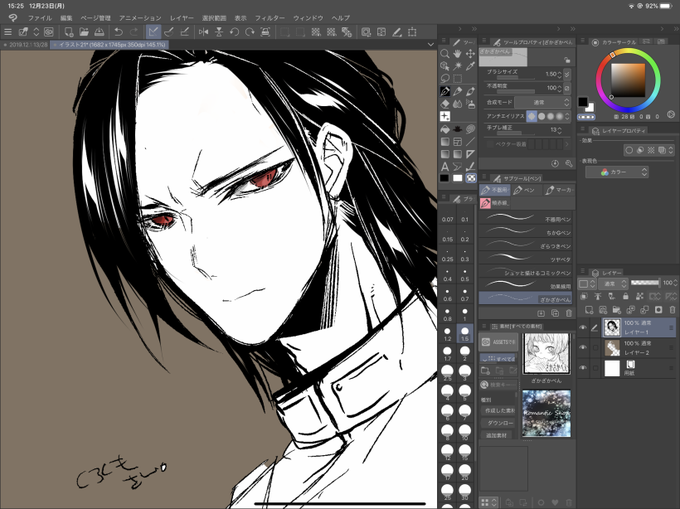
Task: Select the Magnifier zoom tool
Action: [x=445, y=54]
